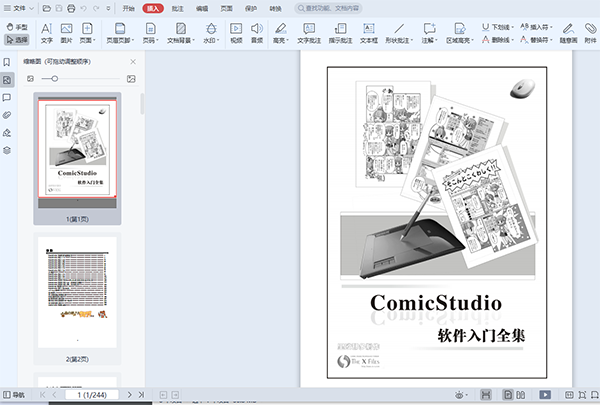Open the layers panel in left sidebar
Screen dimensions: 600x405
click(8, 150)
